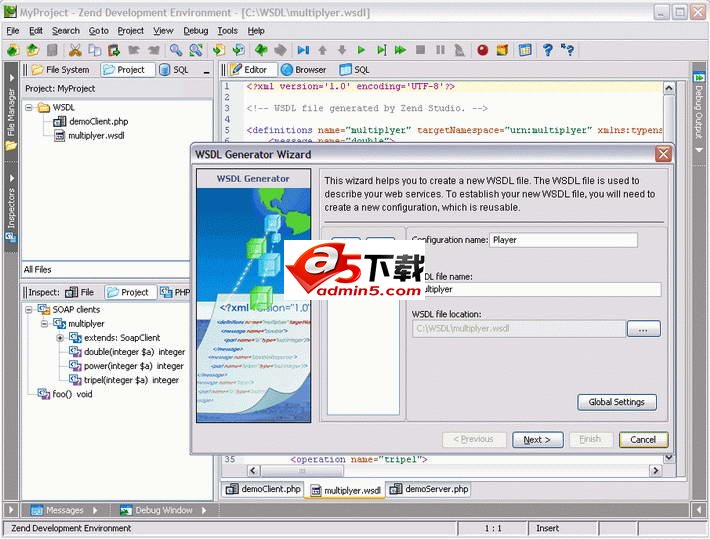
Task: Collapse the multiplyer node in inspector
Action: pos(44,324)
